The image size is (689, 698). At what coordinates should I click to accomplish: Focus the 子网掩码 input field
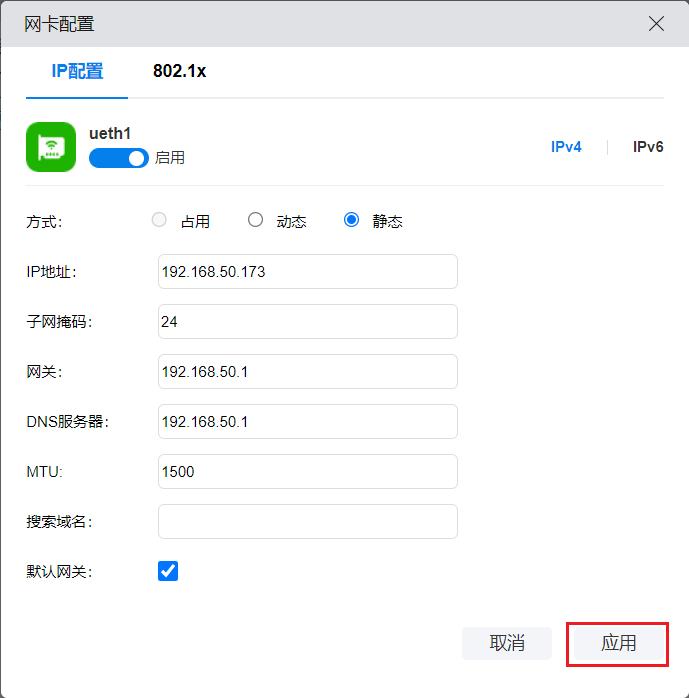pyautogui.click(x=307, y=322)
